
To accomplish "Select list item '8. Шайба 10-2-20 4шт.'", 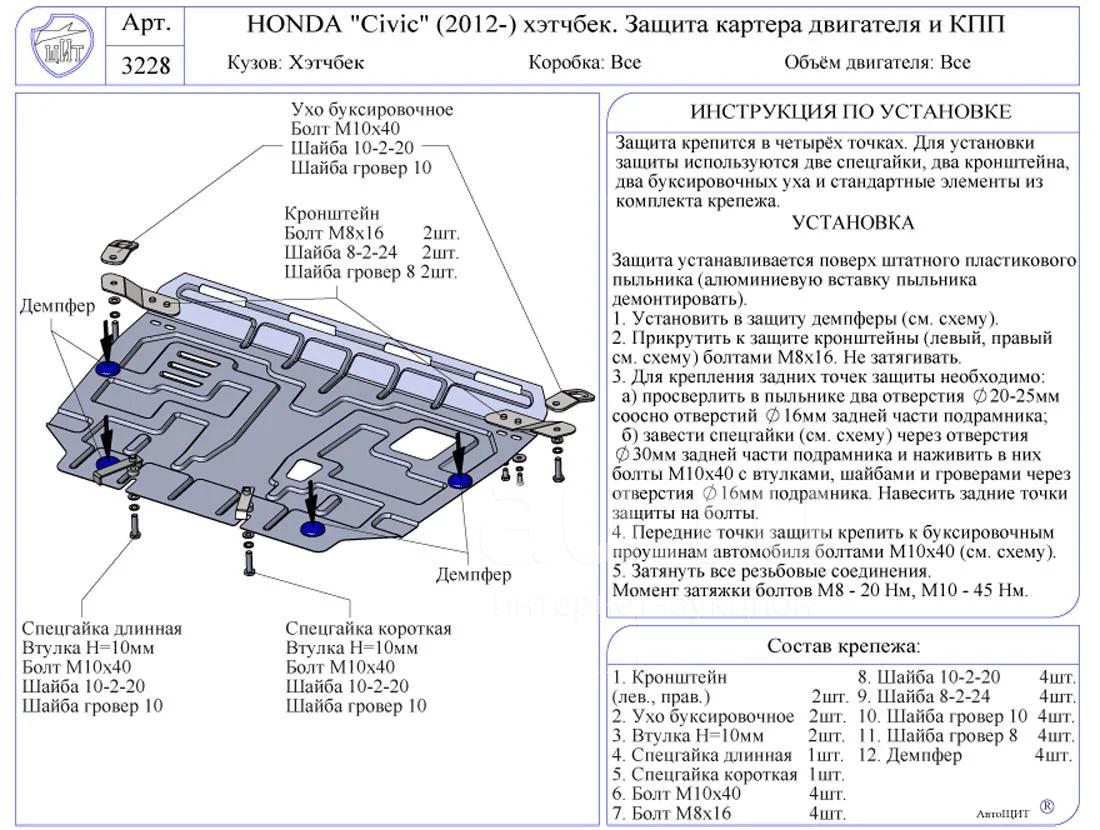I will [966, 678].
